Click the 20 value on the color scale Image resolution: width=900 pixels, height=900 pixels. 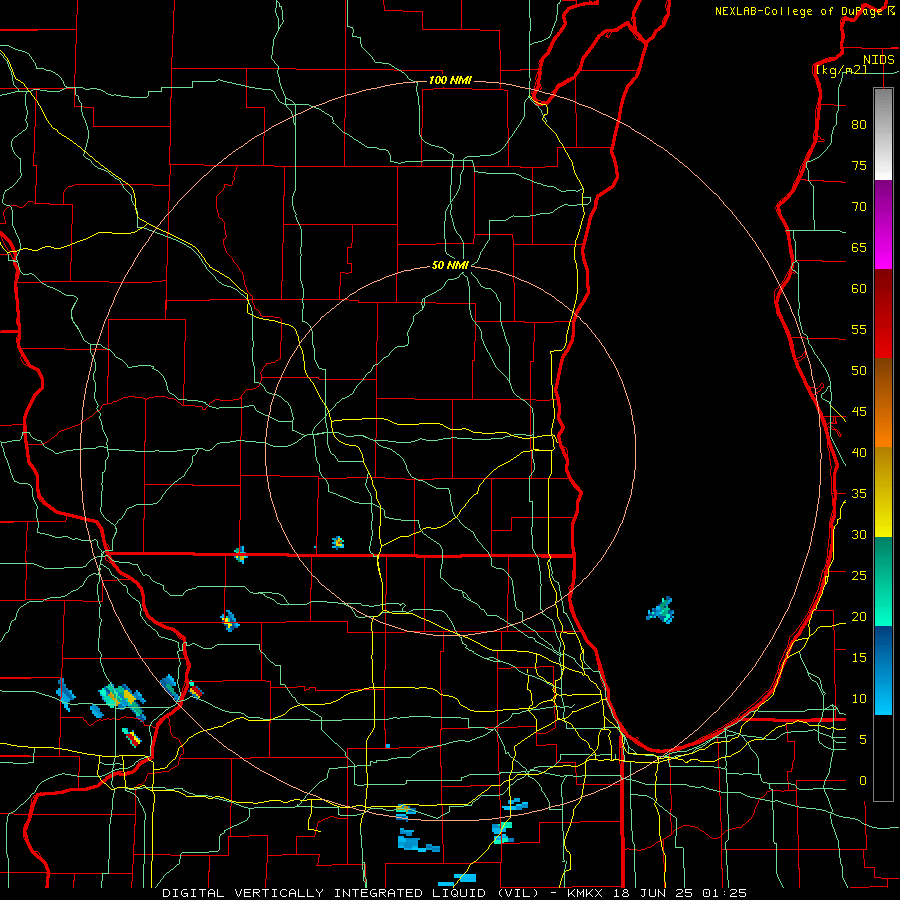tap(859, 617)
